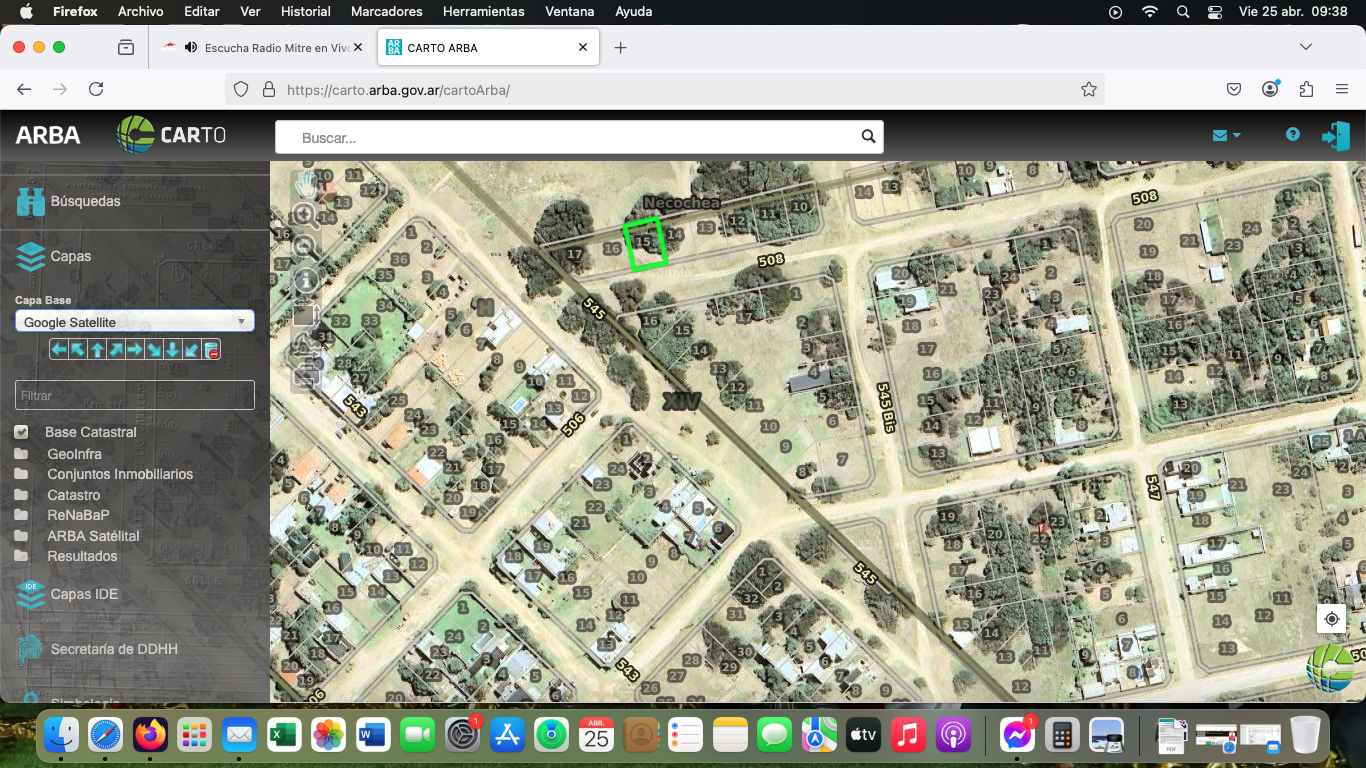Open the mail contact dropdown
Viewport: 1366px width, 768px height.
click(x=1226, y=135)
